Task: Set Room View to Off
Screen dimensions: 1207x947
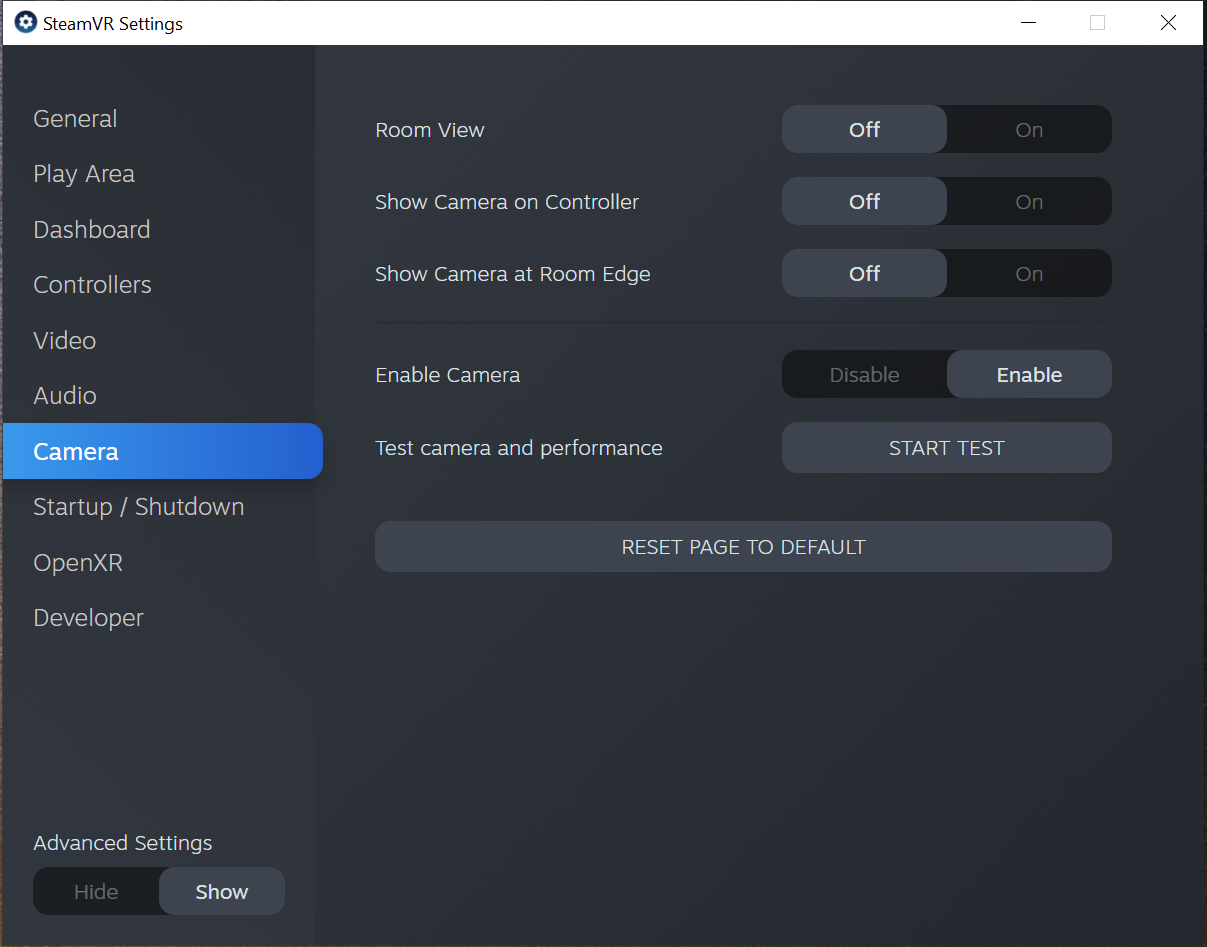Action: pyautogui.click(x=864, y=129)
